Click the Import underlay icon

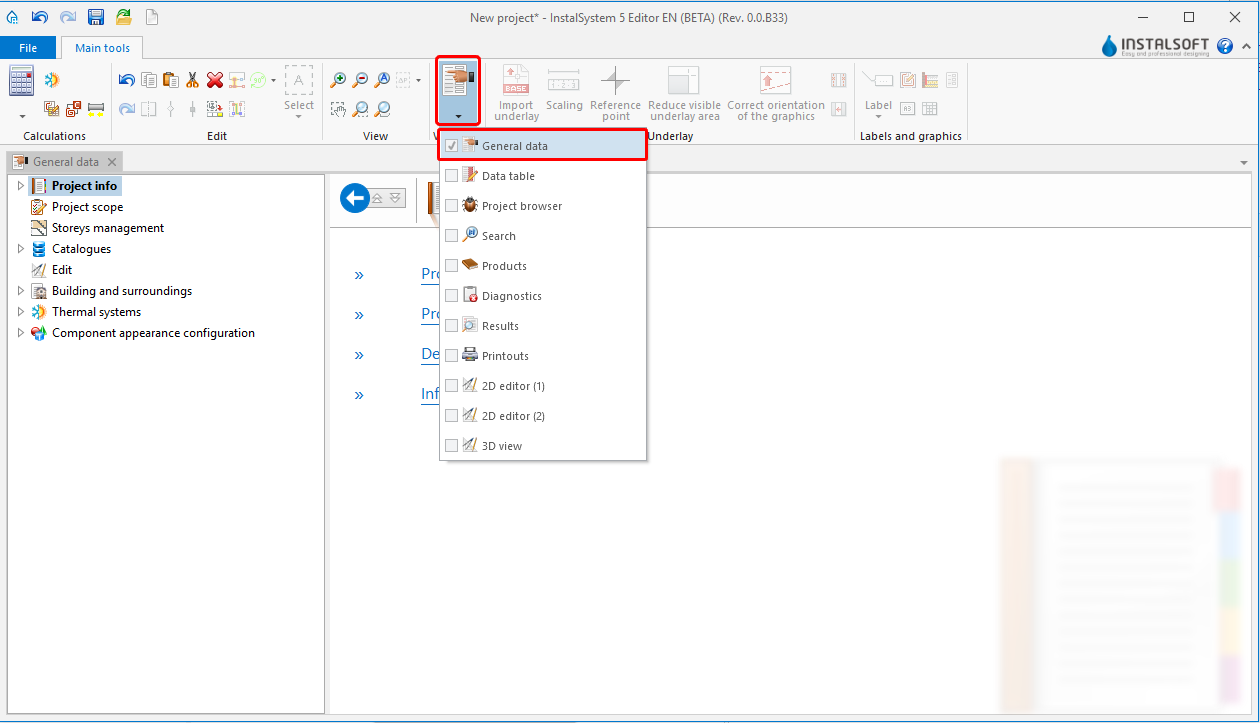pyautogui.click(x=516, y=81)
